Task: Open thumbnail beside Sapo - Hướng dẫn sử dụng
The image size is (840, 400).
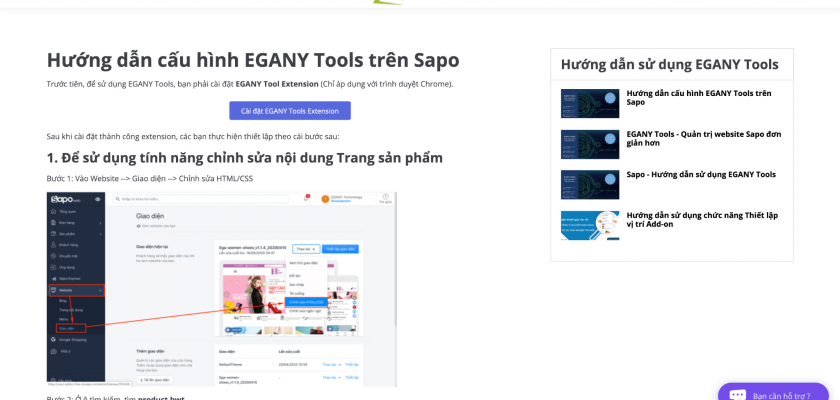Action: 589,184
